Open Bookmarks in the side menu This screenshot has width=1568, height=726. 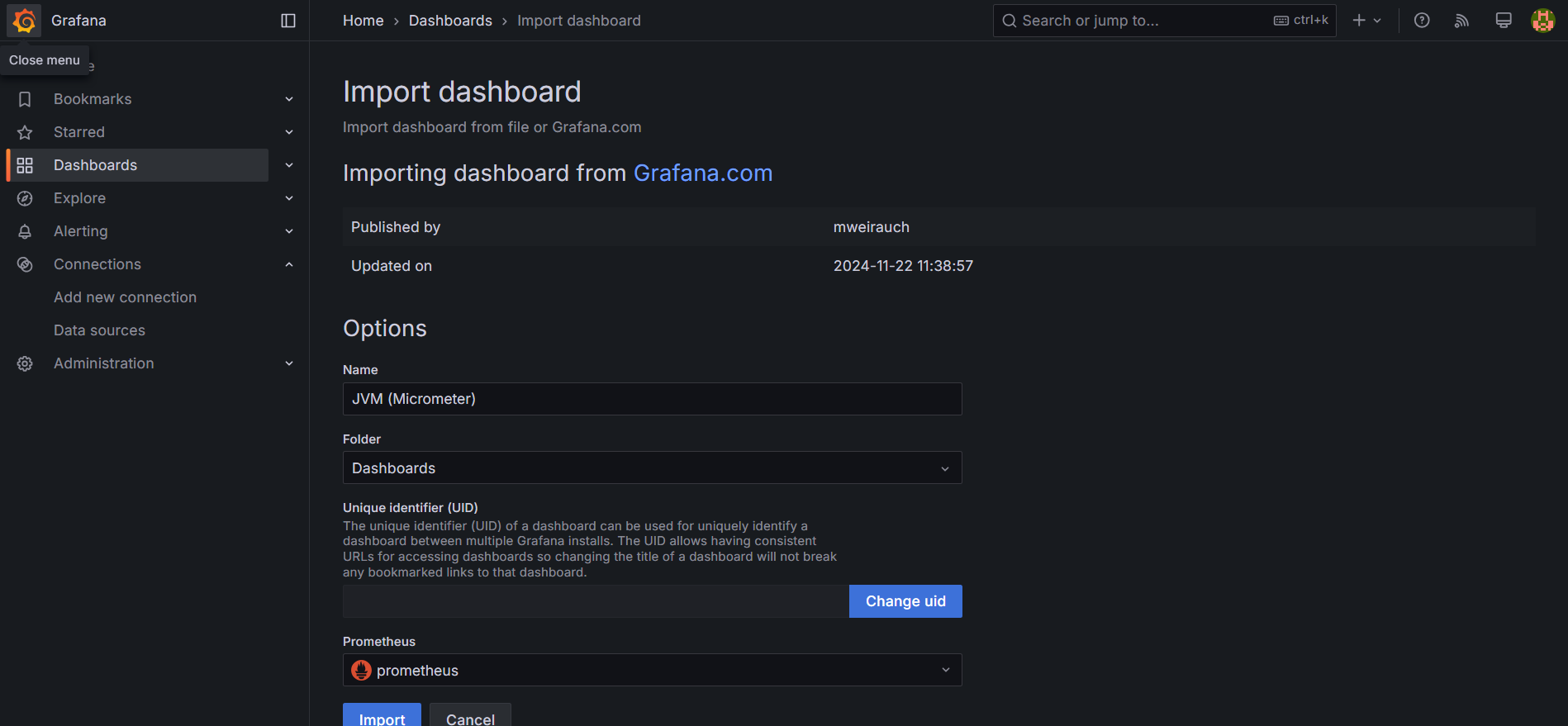(93, 99)
